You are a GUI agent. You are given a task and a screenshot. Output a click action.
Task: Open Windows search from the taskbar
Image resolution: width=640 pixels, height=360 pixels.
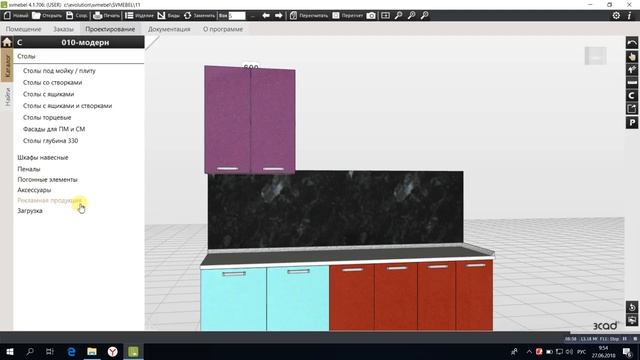(30, 351)
